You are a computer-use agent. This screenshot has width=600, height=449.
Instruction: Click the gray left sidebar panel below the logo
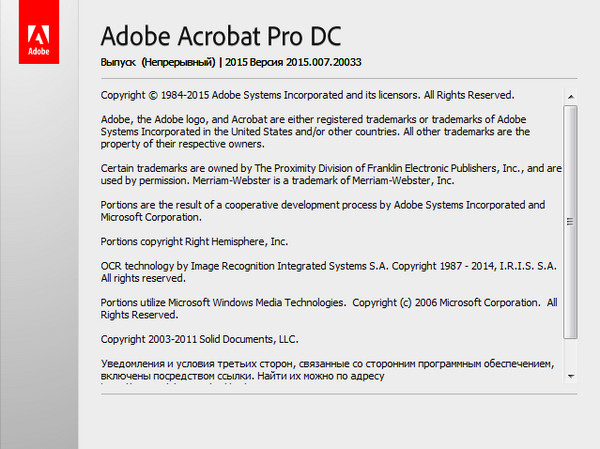point(39,260)
